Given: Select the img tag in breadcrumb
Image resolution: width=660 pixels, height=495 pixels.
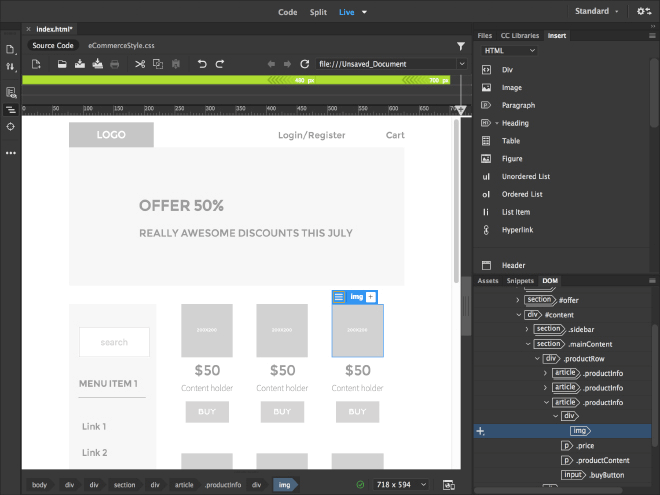Looking at the screenshot, I should (x=285, y=485).
